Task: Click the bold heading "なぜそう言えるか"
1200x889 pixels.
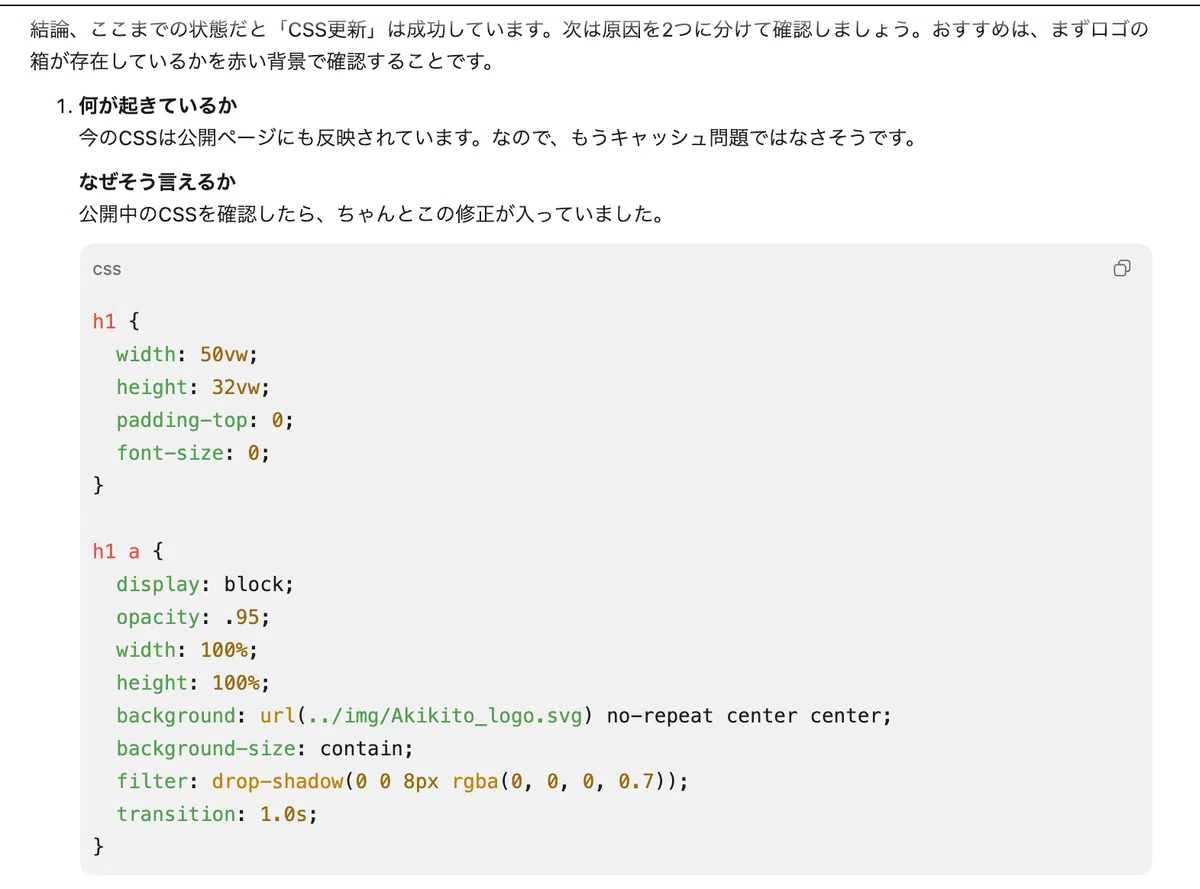Action: [158, 182]
